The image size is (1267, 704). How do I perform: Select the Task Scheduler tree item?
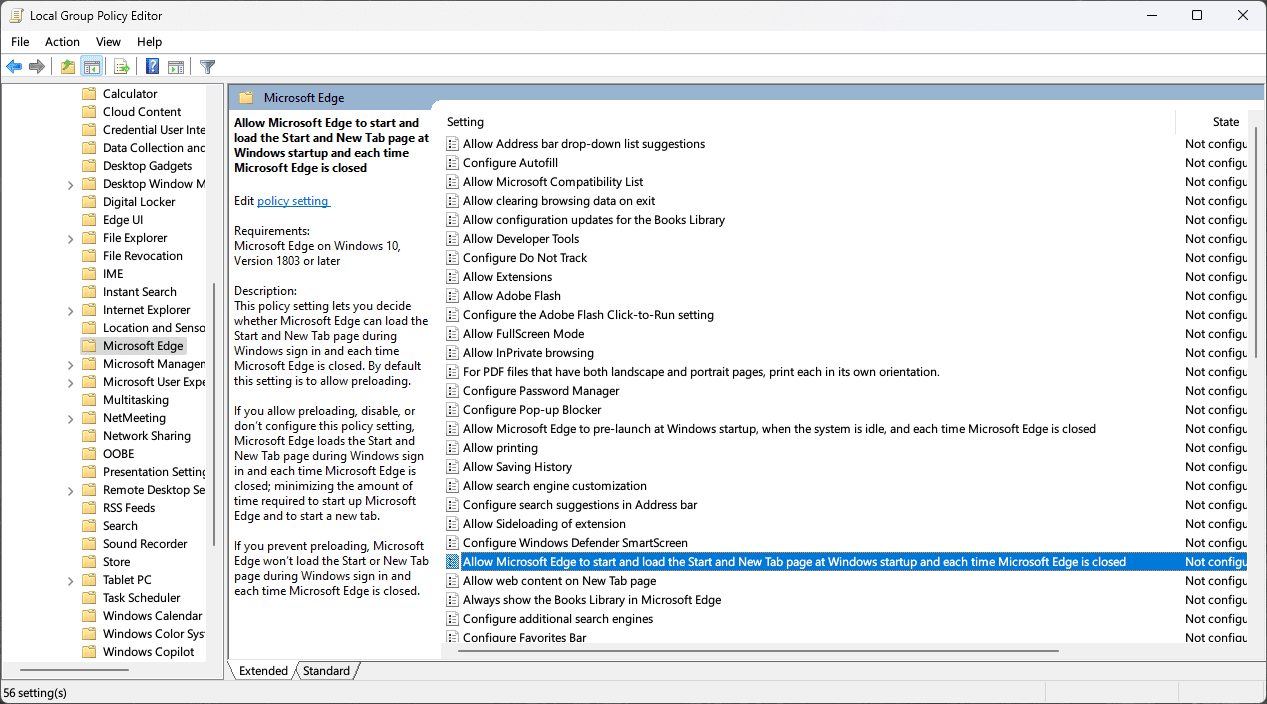click(x=141, y=598)
